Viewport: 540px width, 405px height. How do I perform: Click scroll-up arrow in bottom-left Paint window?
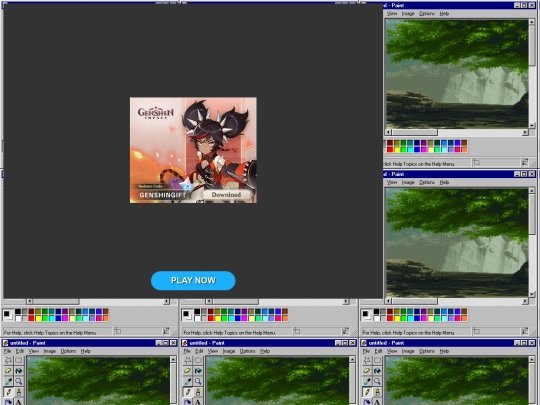(x=173, y=360)
